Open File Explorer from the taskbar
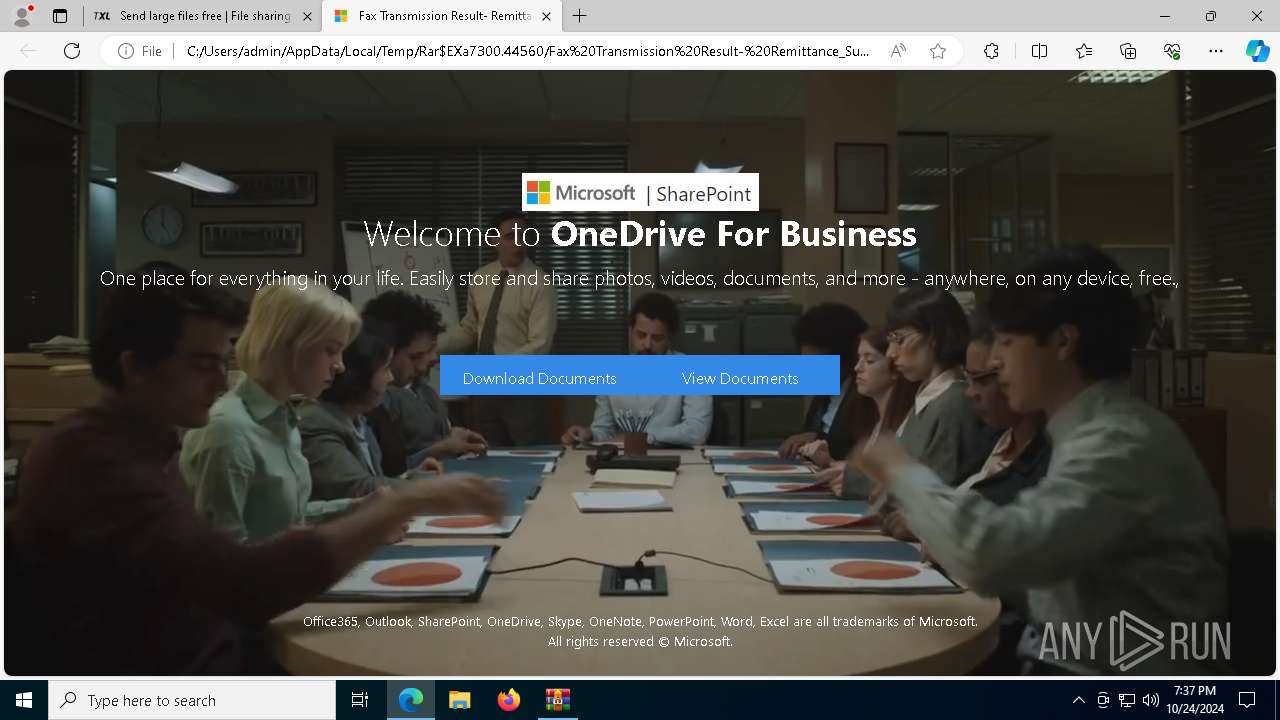 [x=459, y=700]
